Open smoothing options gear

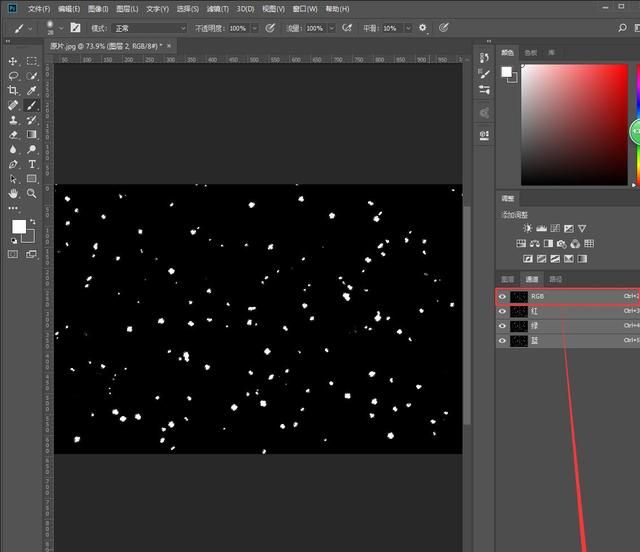[x=423, y=28]
